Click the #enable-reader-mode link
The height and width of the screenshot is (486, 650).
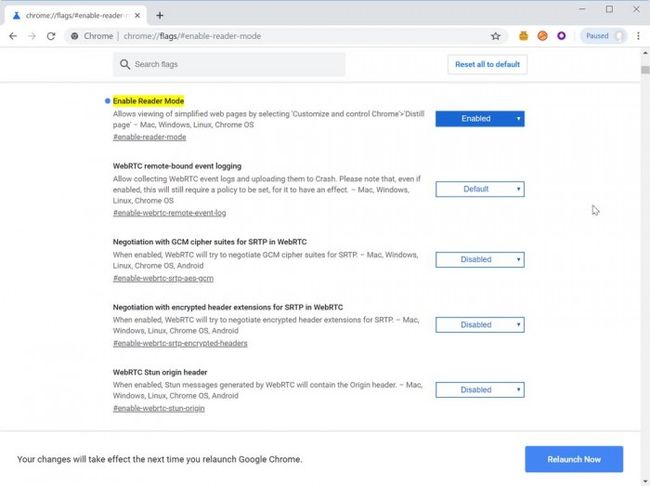[x=149, y=137]
